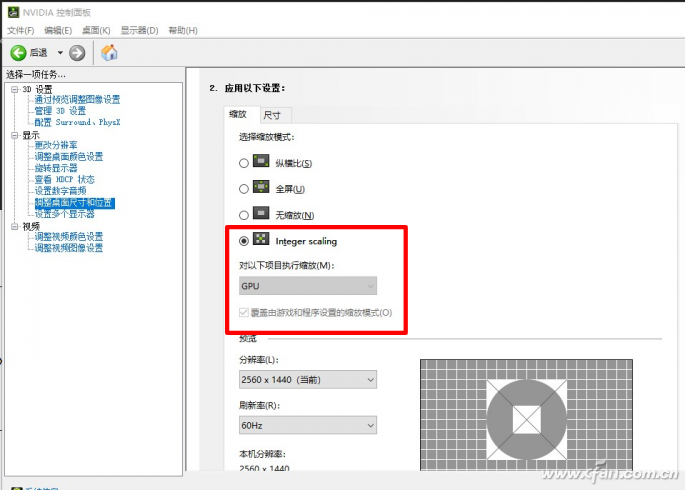Click the grey Forward arrow icon
This screenshot has width=685, height=490.
[77, 53]
